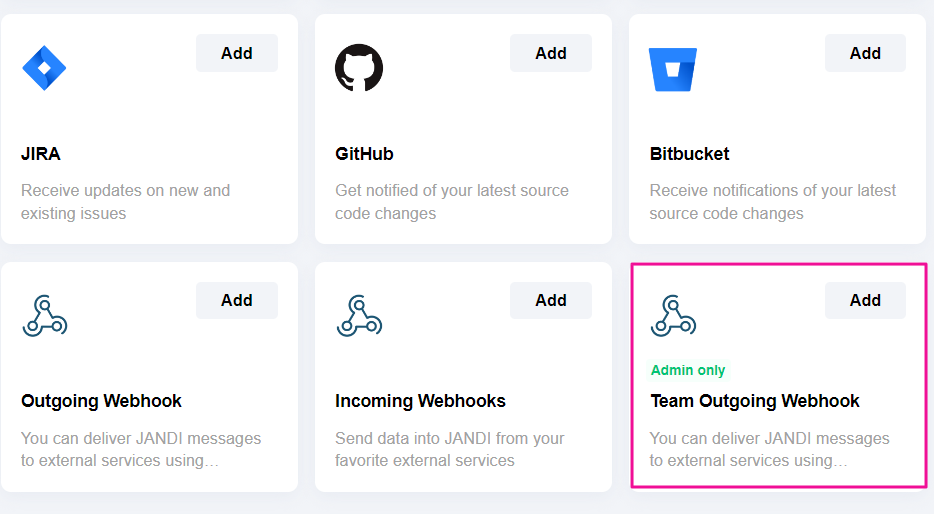This screenshot has height=514, width=934.
Task: Select the Incoming Webhooks title
Action: pyautogui.click(x=420, y=401)
